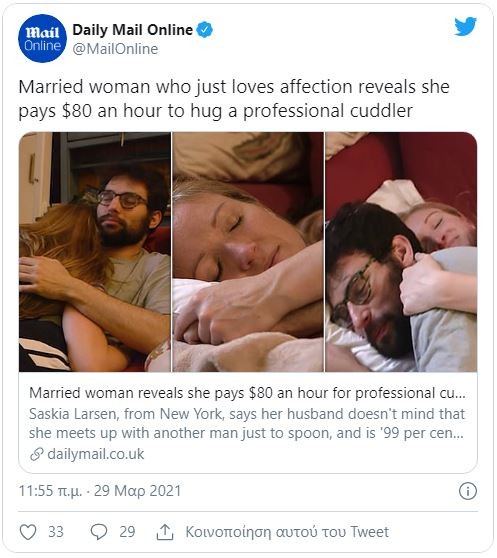The height and width of the screenshot is (558, 497).
Task: Click the 29 replies count
Action: [127, 532]
